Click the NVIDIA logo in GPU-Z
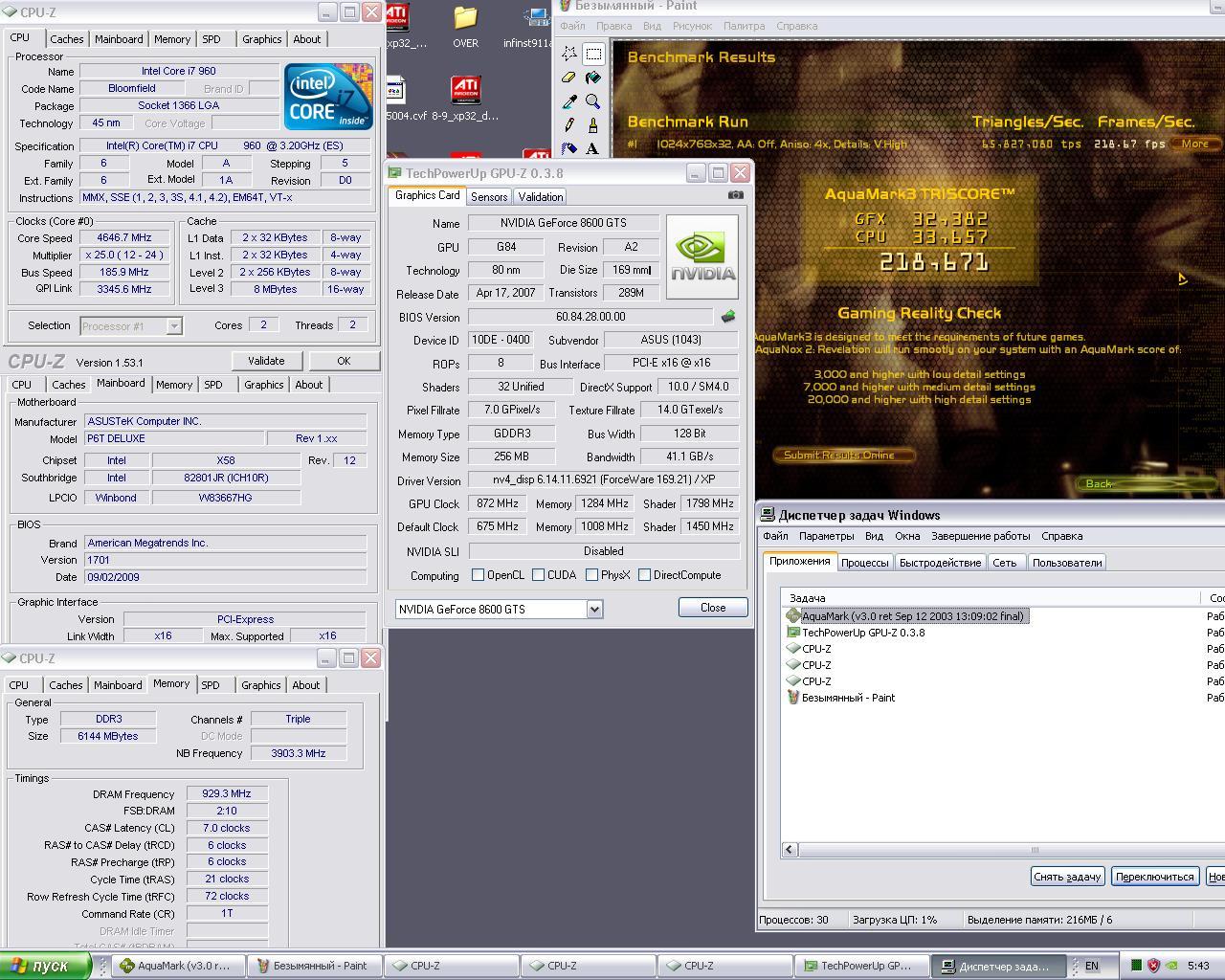The image size is (1225, 980). [702, 256]
